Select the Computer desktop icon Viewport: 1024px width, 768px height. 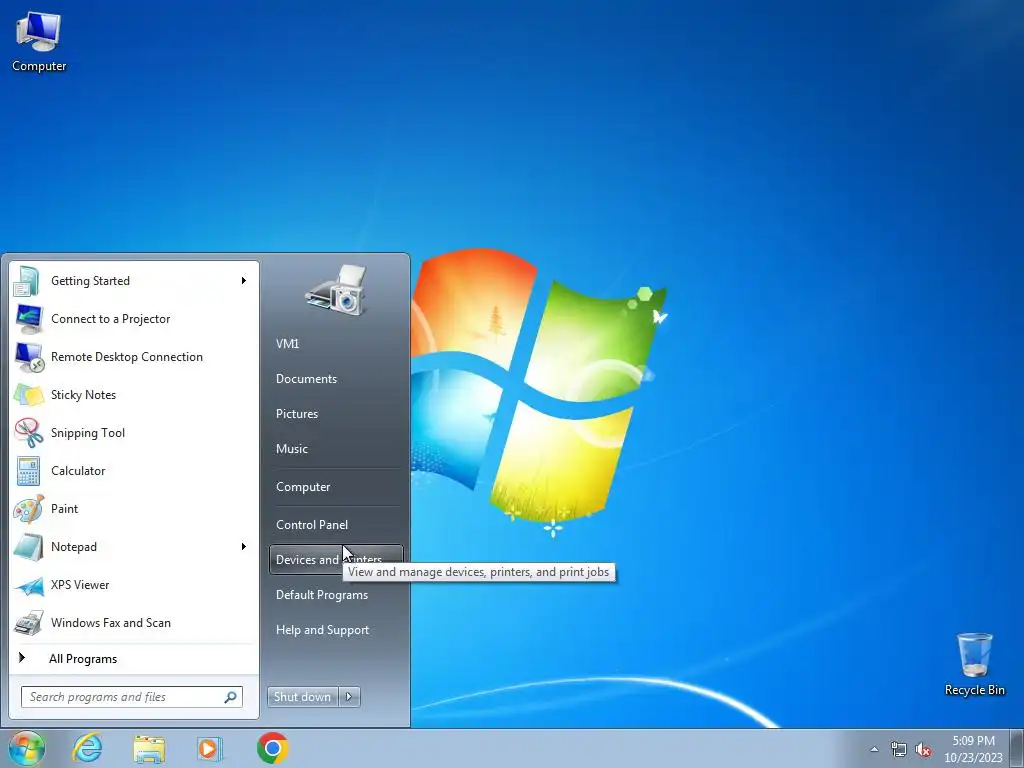[39, 40]
